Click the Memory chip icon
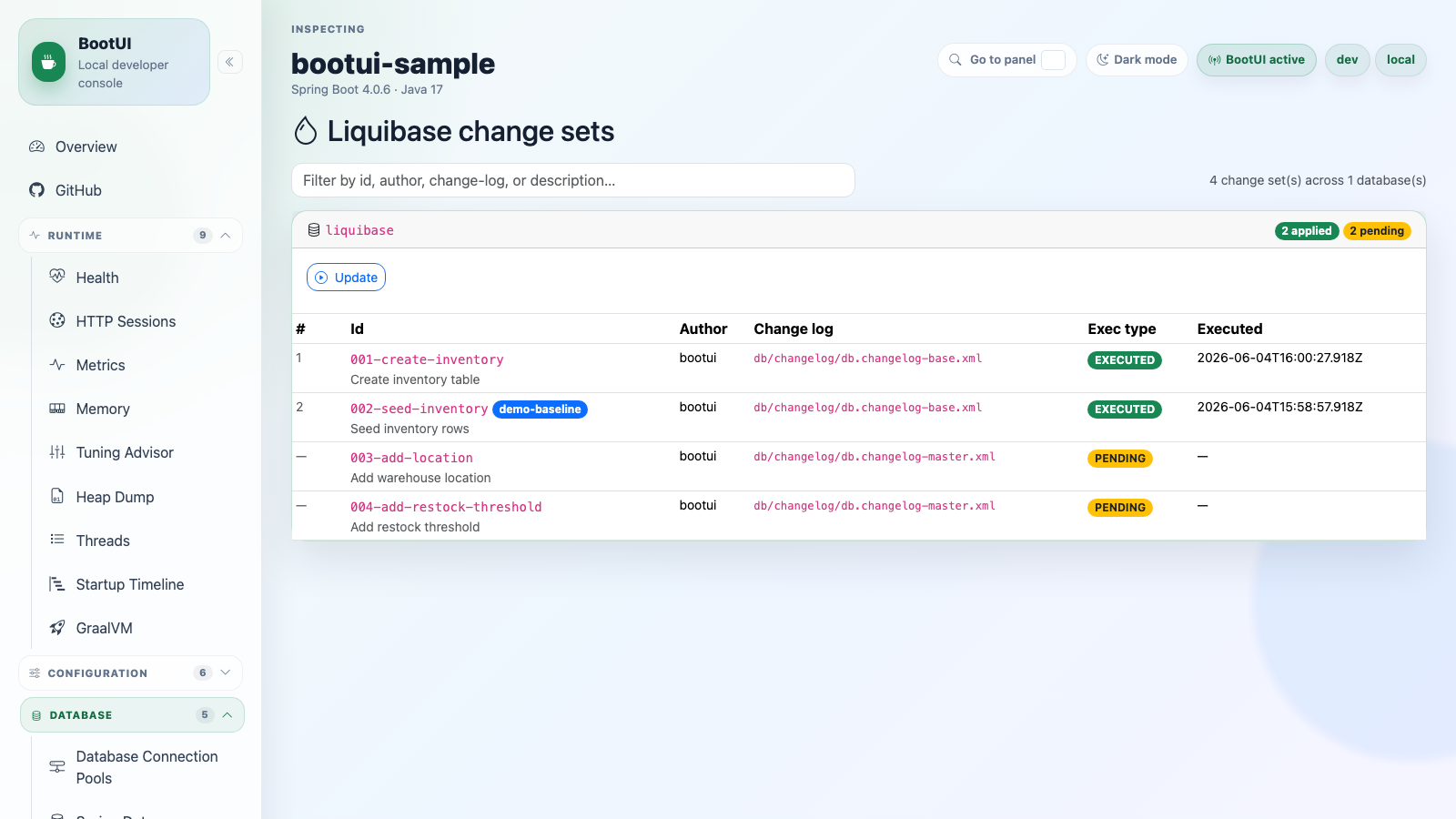 pos(57,409)
